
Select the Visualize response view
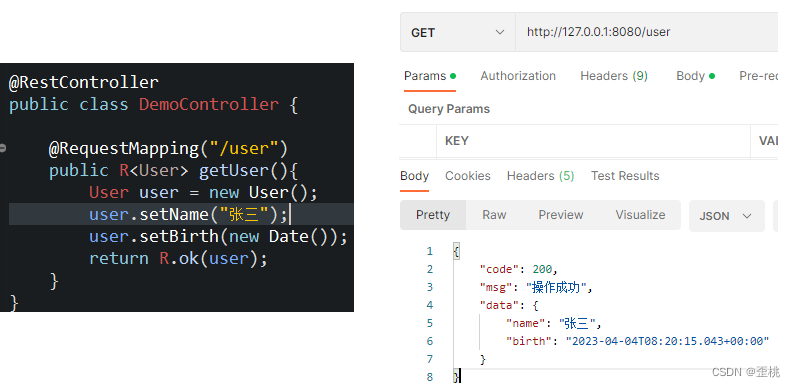click(x=640, y=215)
